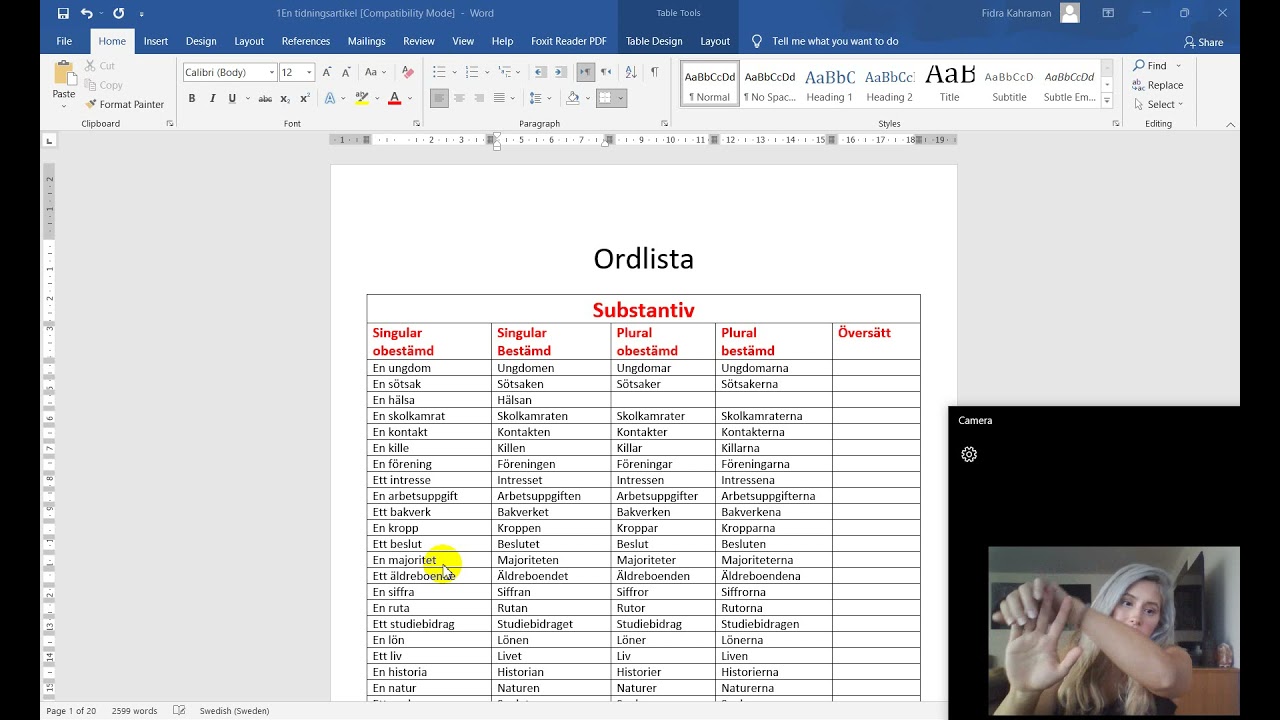
Task: Save the document from Quick Access Toolbar
Action: pyautogui.click(x=63, y=13)
